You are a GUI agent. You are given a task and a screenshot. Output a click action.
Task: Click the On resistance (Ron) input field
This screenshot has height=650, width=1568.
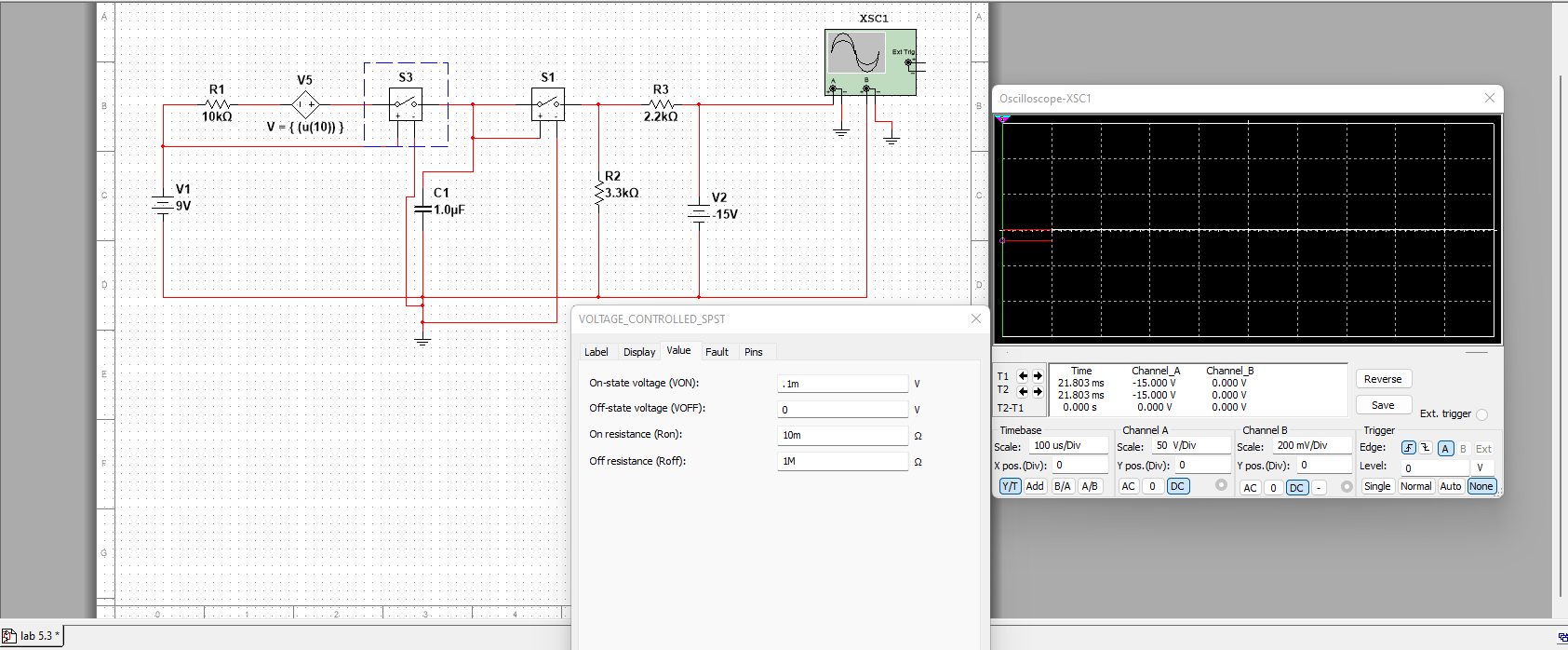point(842,435)
